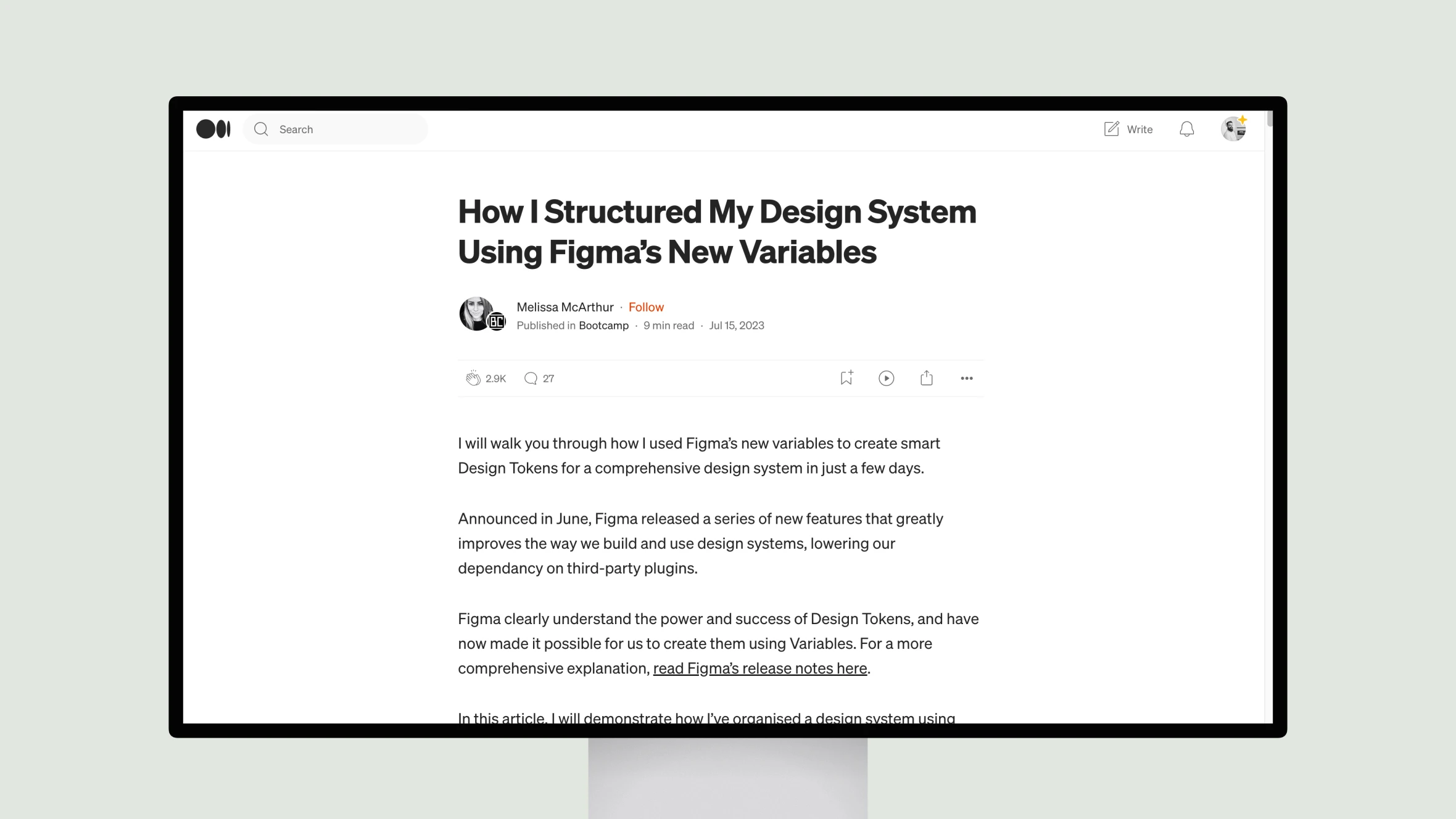This screenshot has height=819, width=1456.
Task: Click the Medium home logo icon
Action: pos(213,128)
